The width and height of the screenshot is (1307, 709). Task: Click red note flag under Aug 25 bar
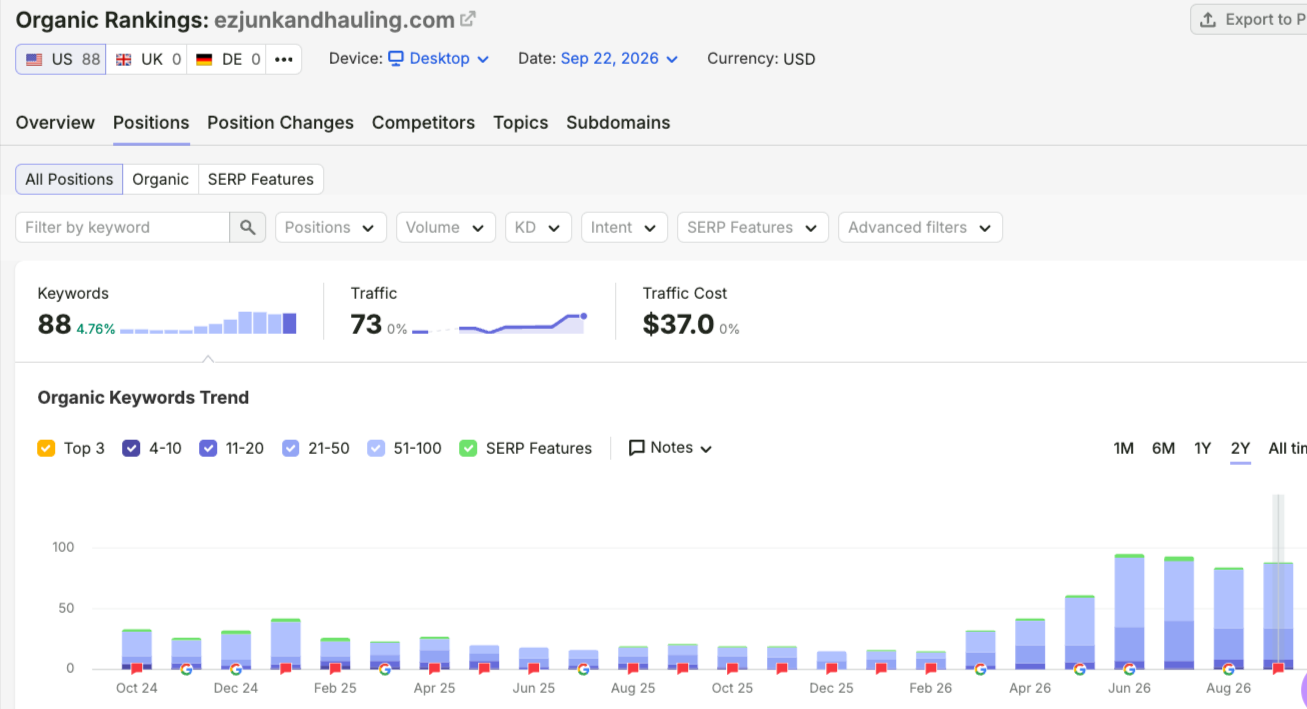(x=633, y=669)
